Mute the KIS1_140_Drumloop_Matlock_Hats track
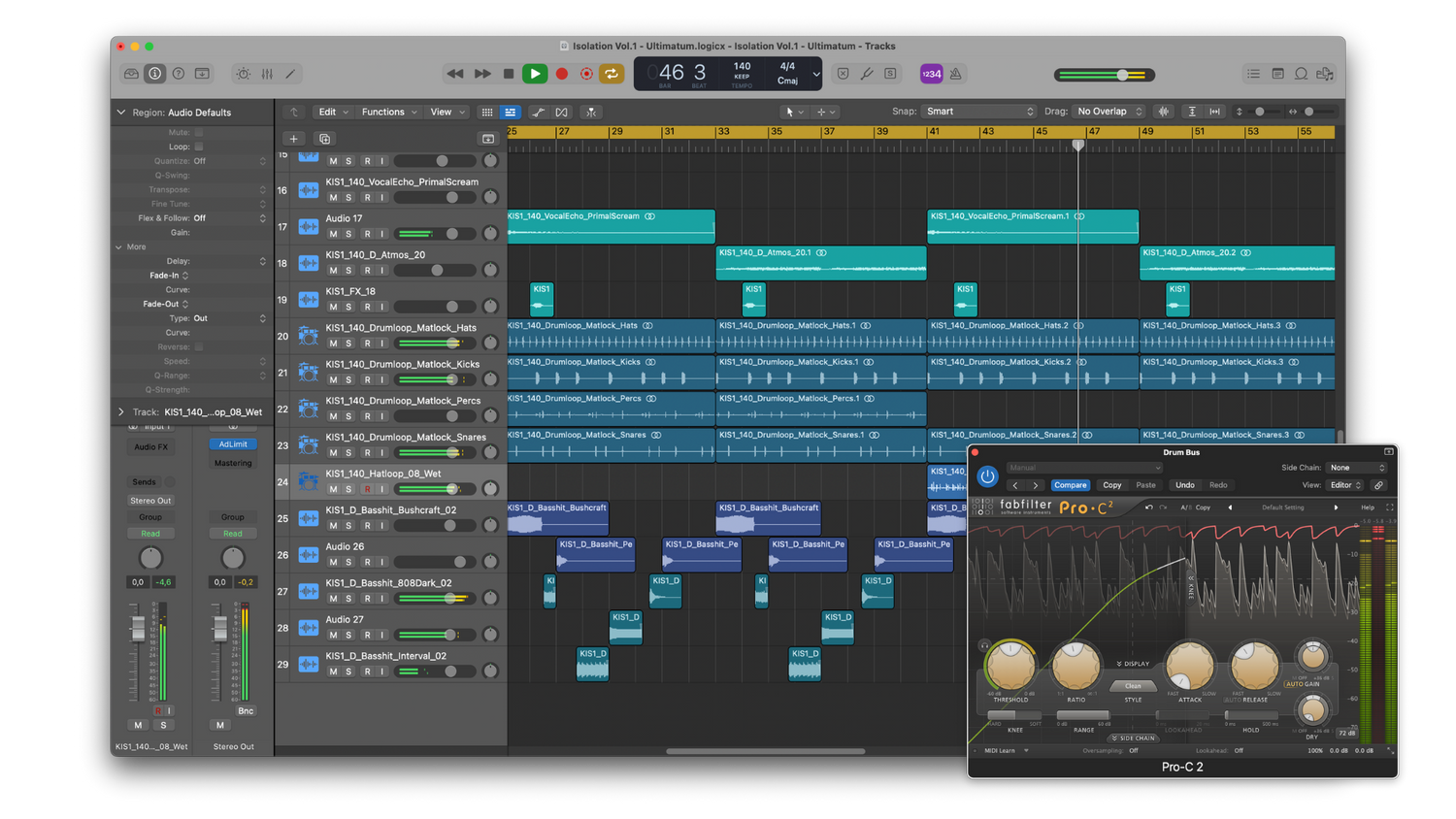Screen dimensions: 1456x819 (x=333, y=344)
